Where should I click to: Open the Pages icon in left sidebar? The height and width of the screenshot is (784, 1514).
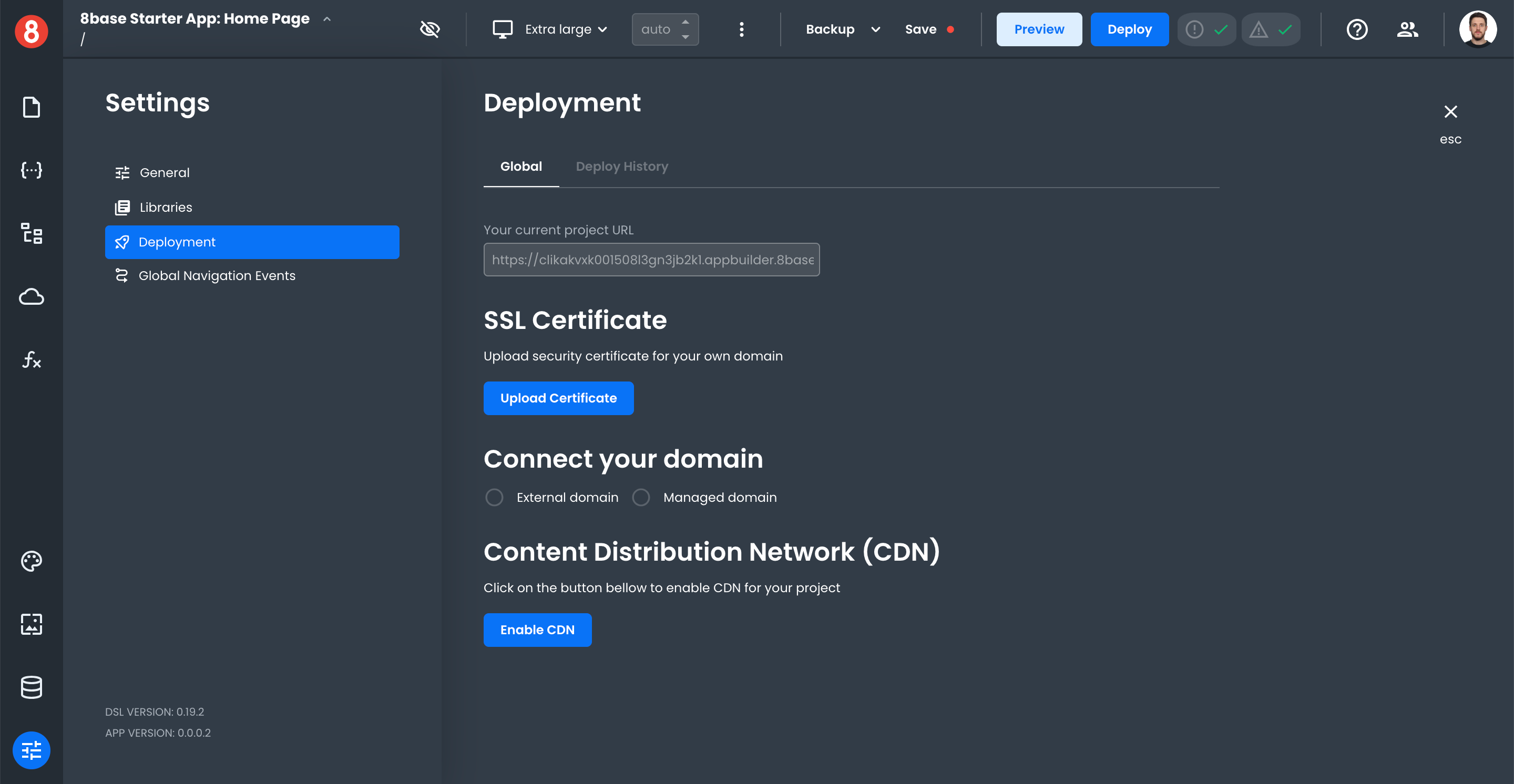31,108
